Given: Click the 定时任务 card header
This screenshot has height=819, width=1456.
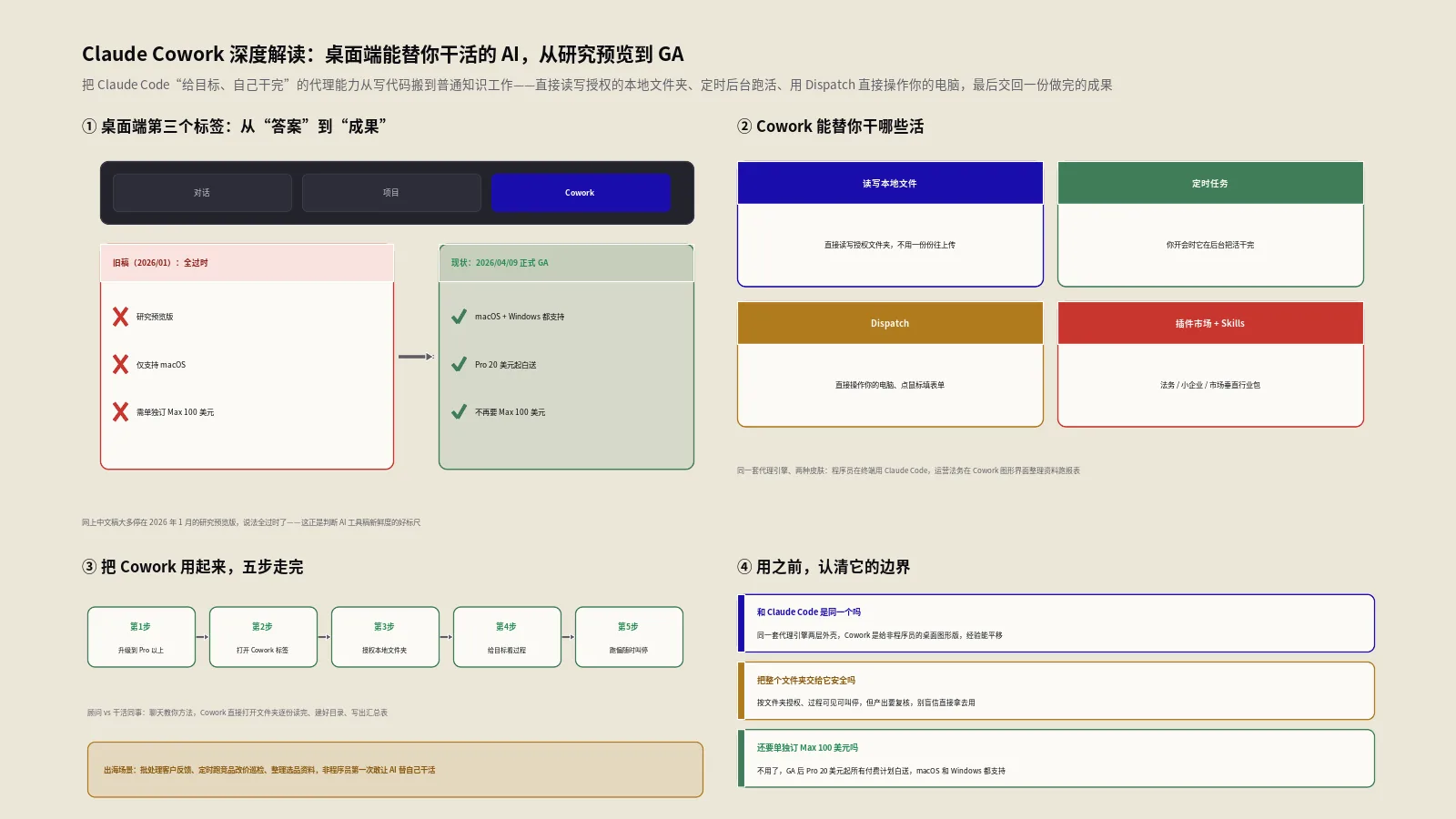Looking at the screenshot, I should tap(1210, 183).
